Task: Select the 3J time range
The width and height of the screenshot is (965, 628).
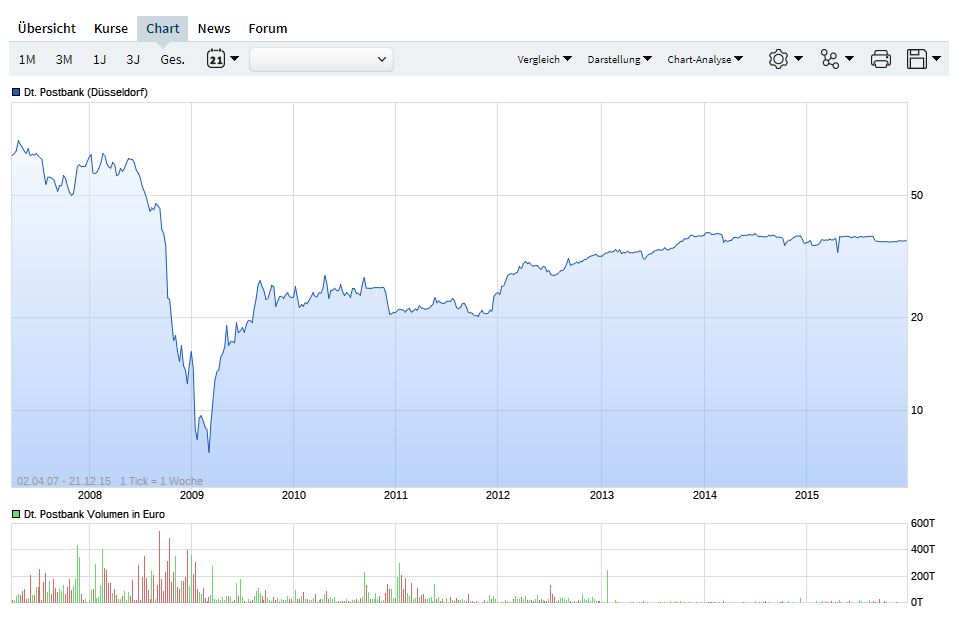Action: (133, 60)
